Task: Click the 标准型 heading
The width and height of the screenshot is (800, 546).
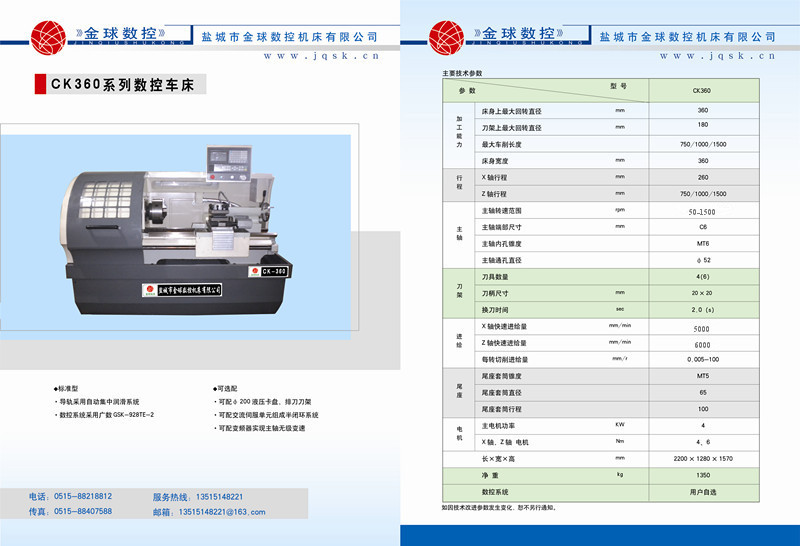Action: tap(66, 388)
